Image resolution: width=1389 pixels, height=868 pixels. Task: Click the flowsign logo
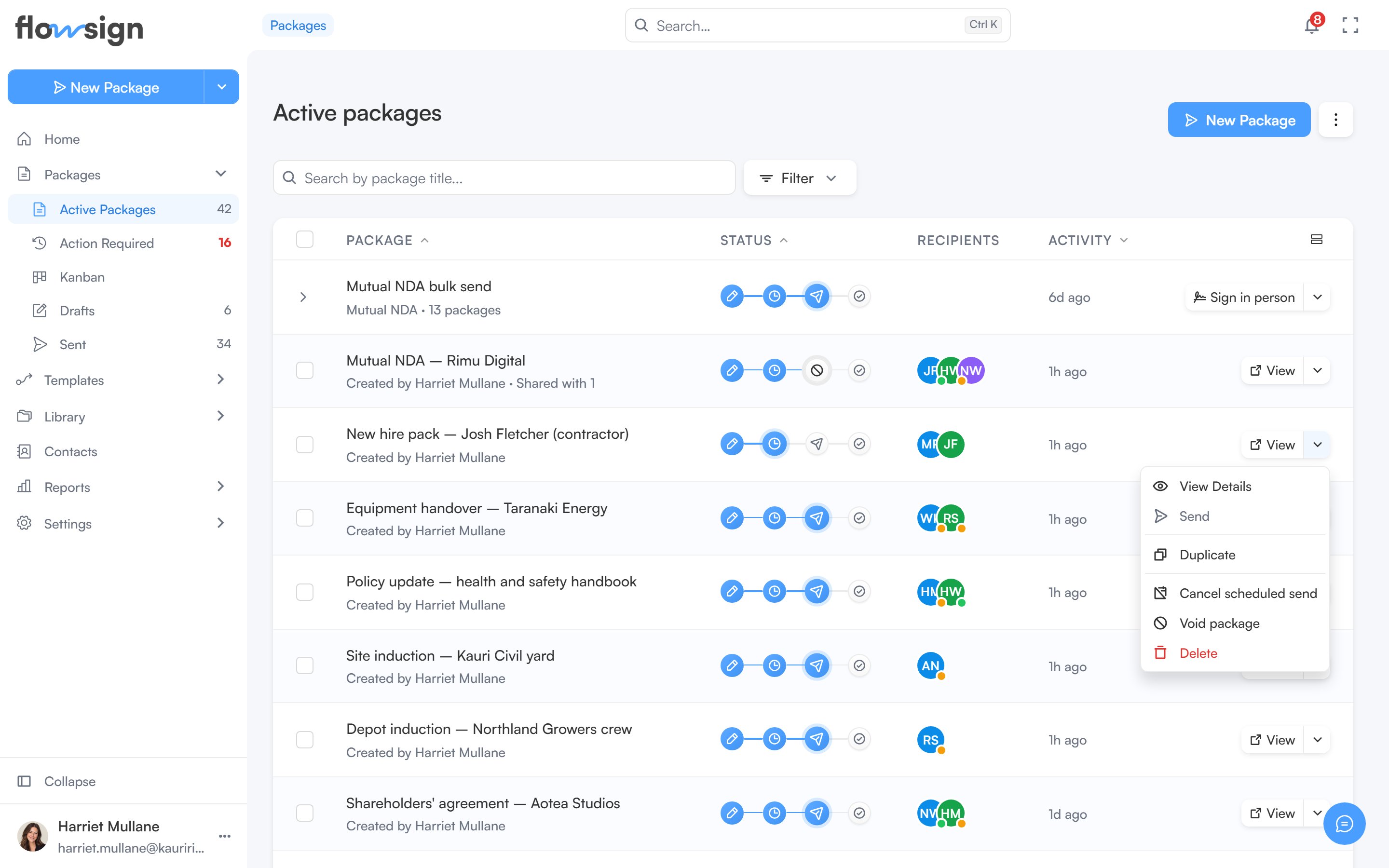[79, 29]
